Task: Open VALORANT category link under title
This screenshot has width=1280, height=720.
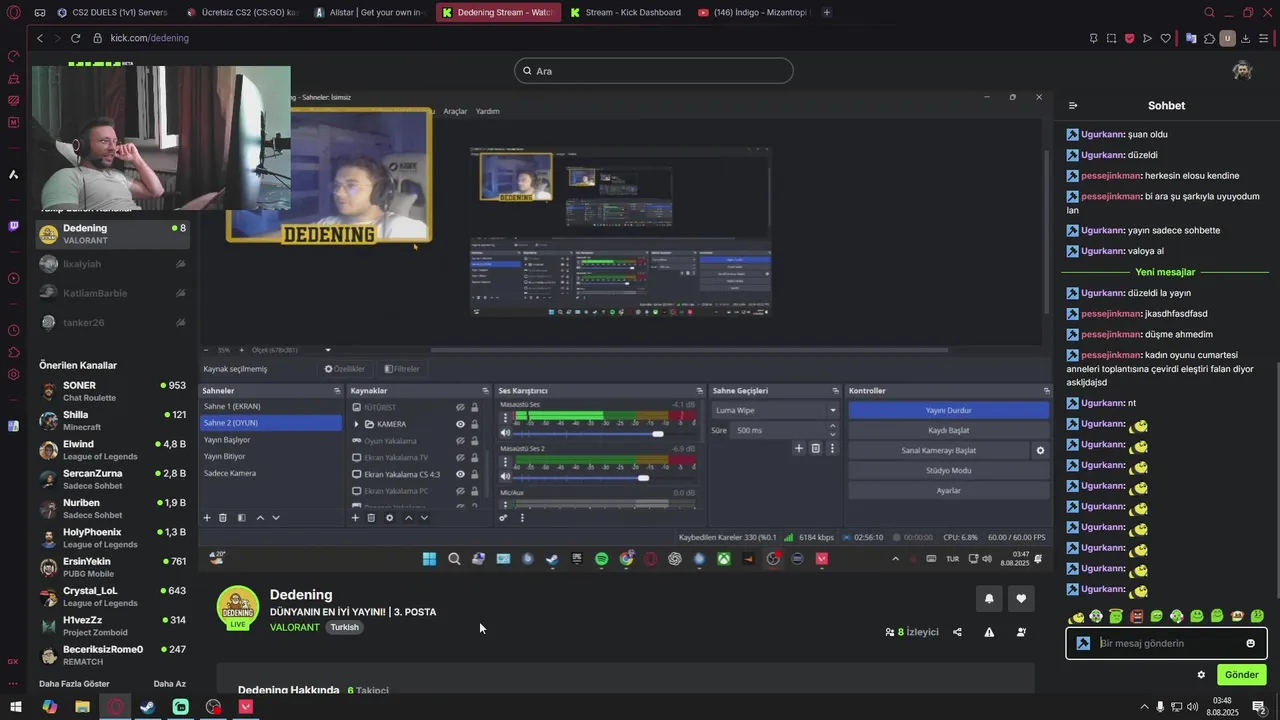Action: [x=294, y=627]
